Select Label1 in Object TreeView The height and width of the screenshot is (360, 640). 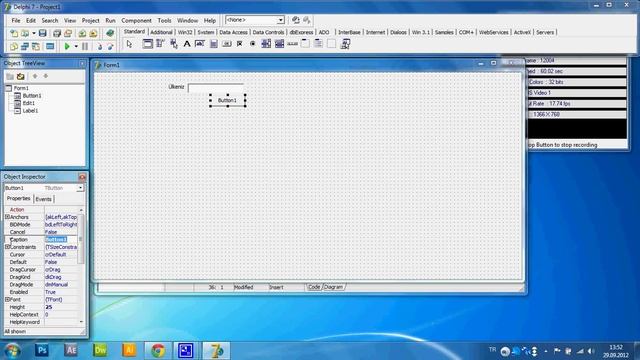[30, 111]
